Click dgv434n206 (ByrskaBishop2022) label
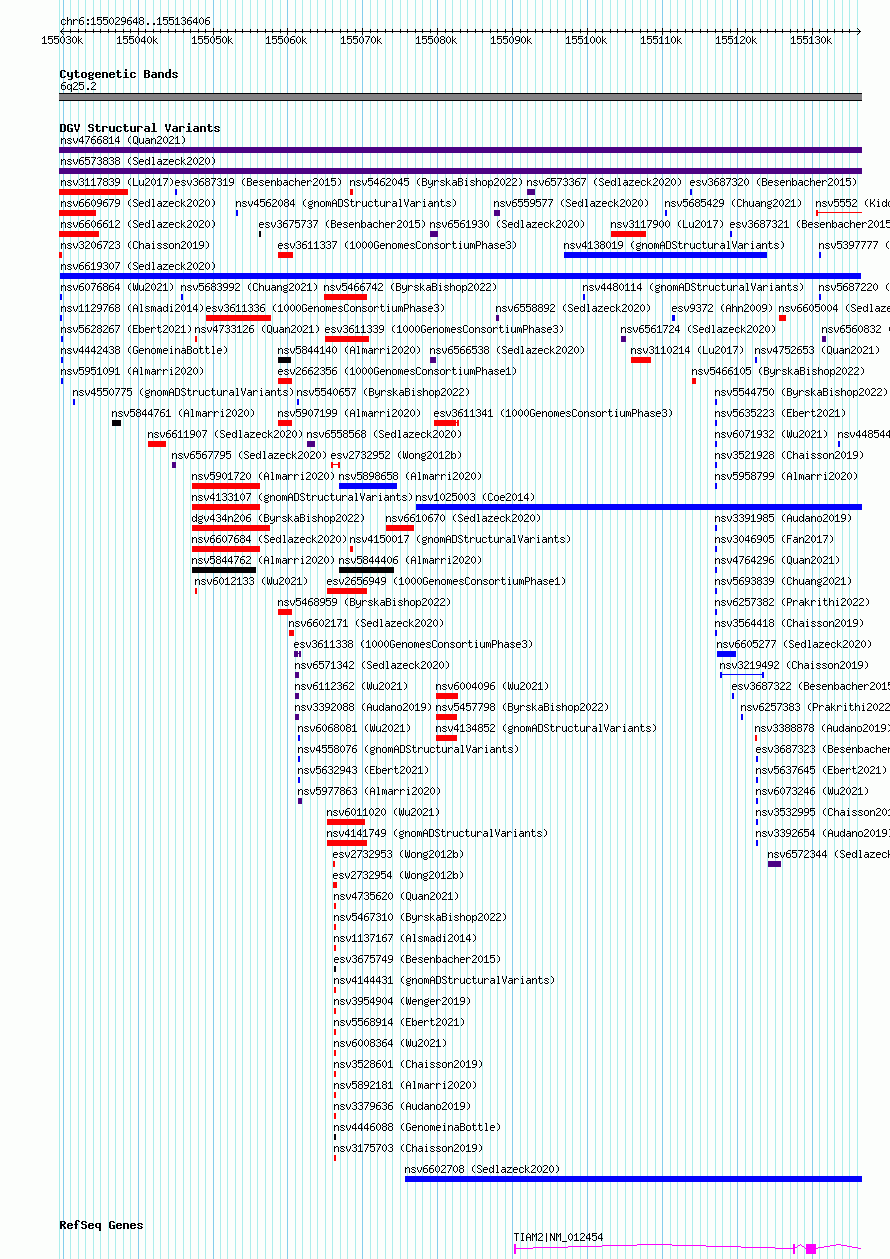Screen dimensions: 890x1259 point(278,518)
